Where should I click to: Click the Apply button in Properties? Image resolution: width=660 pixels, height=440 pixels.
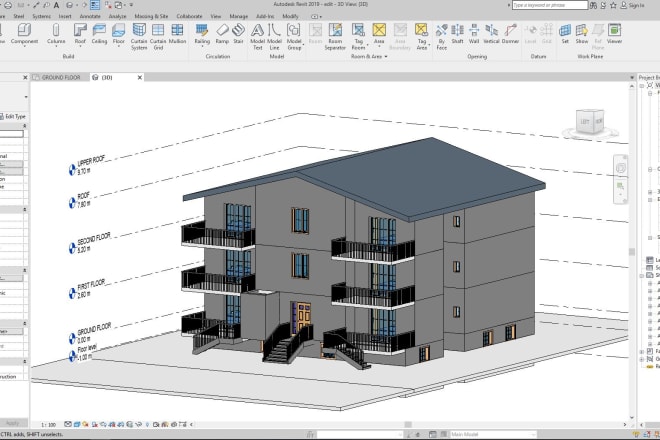click(x=13, y=423)
